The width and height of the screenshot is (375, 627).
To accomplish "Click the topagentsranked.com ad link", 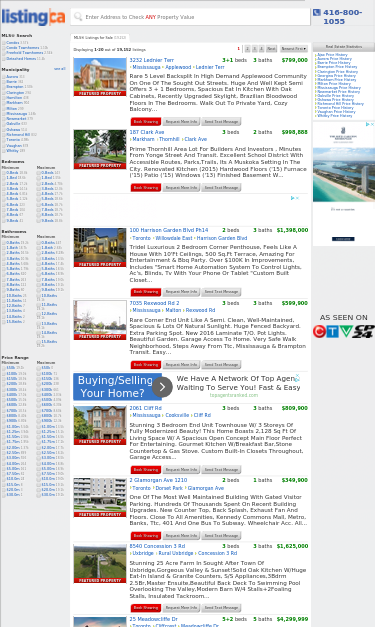I will coord(234,395).
